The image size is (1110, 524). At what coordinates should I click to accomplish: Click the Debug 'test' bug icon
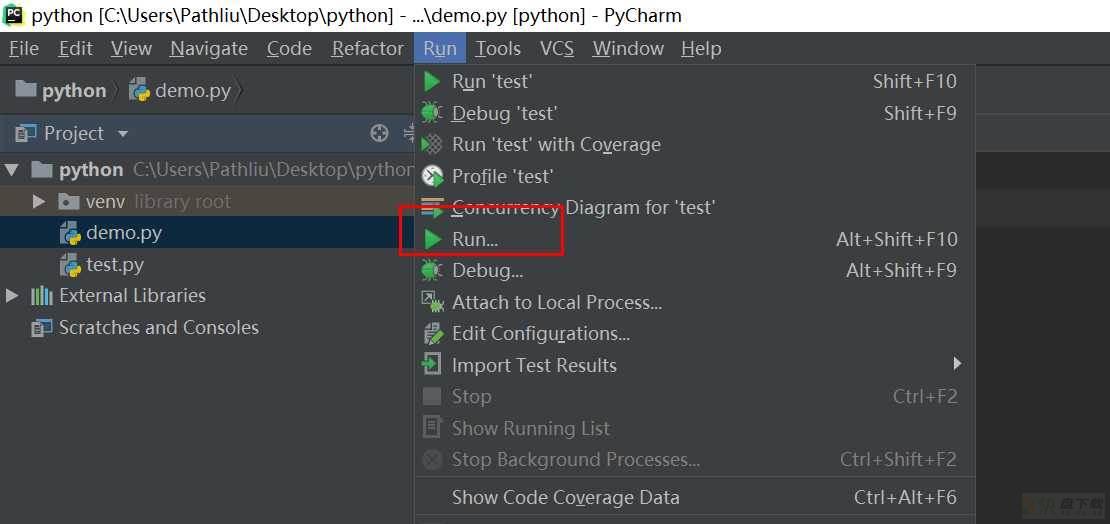tap(431, 113)
